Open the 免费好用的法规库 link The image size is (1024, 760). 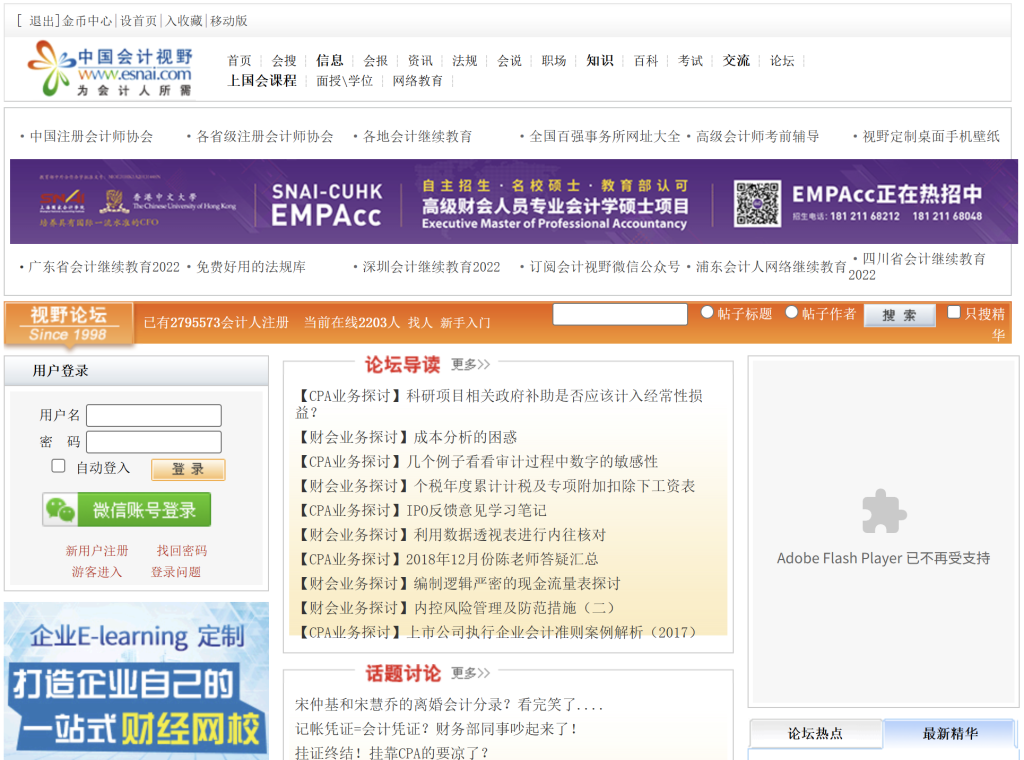[x=251, y=267]
